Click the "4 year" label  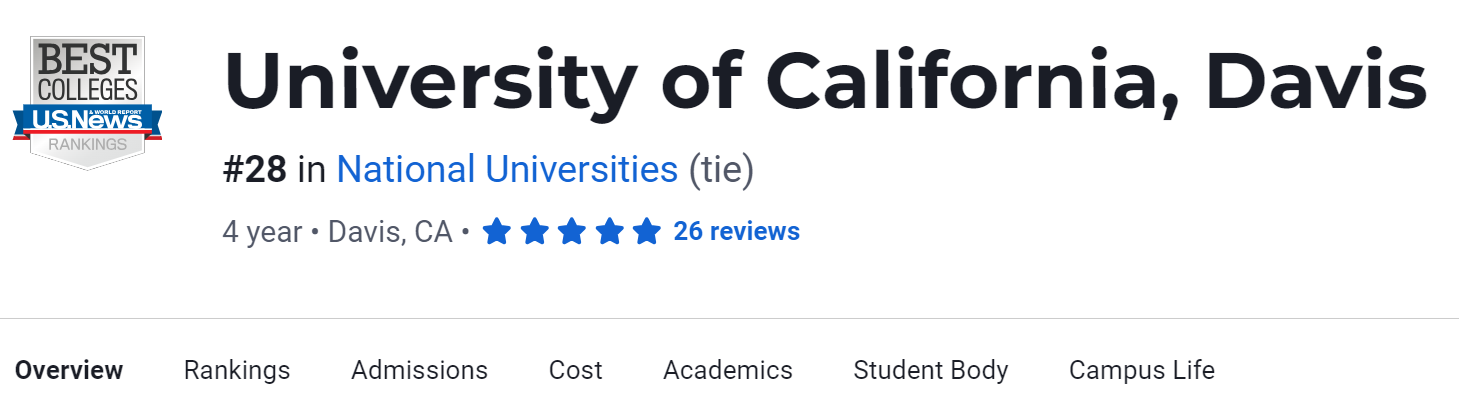[x=262, y=232]
